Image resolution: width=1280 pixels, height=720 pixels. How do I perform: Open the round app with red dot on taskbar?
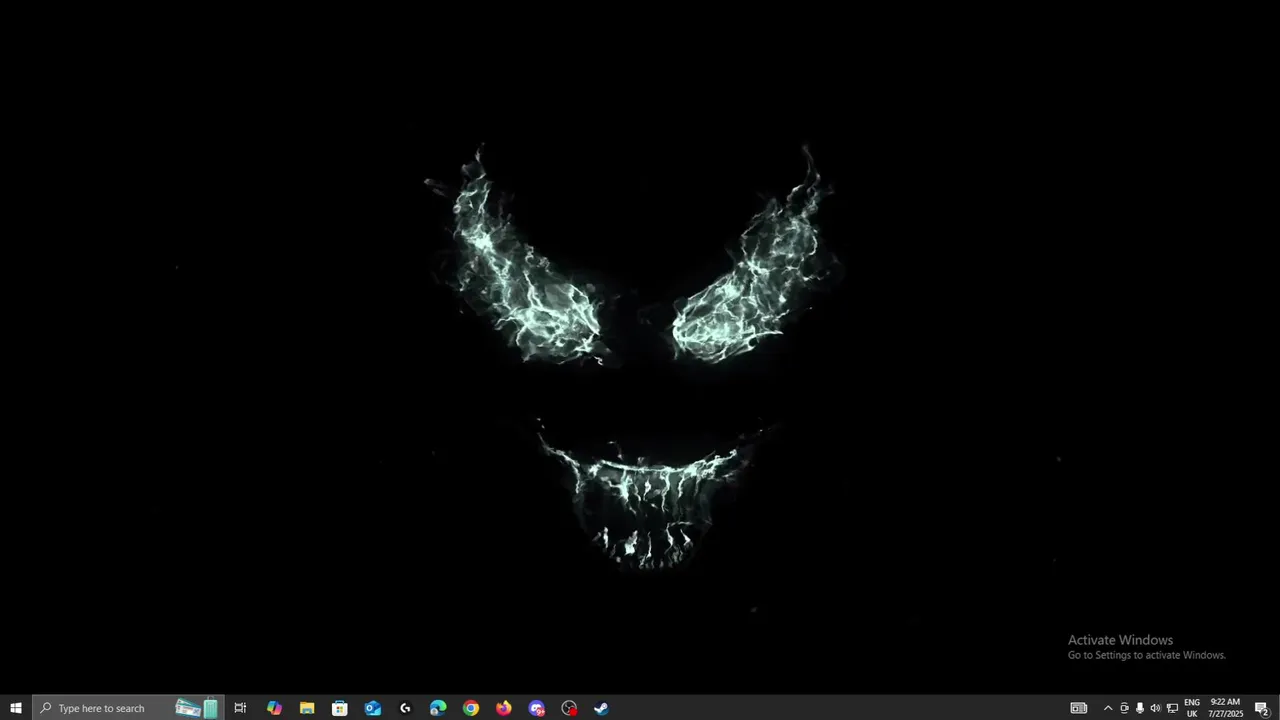pos(569,708)
